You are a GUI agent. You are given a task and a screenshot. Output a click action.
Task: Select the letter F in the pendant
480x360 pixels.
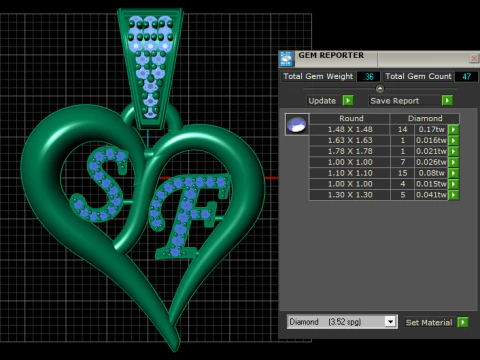point(190,217)
